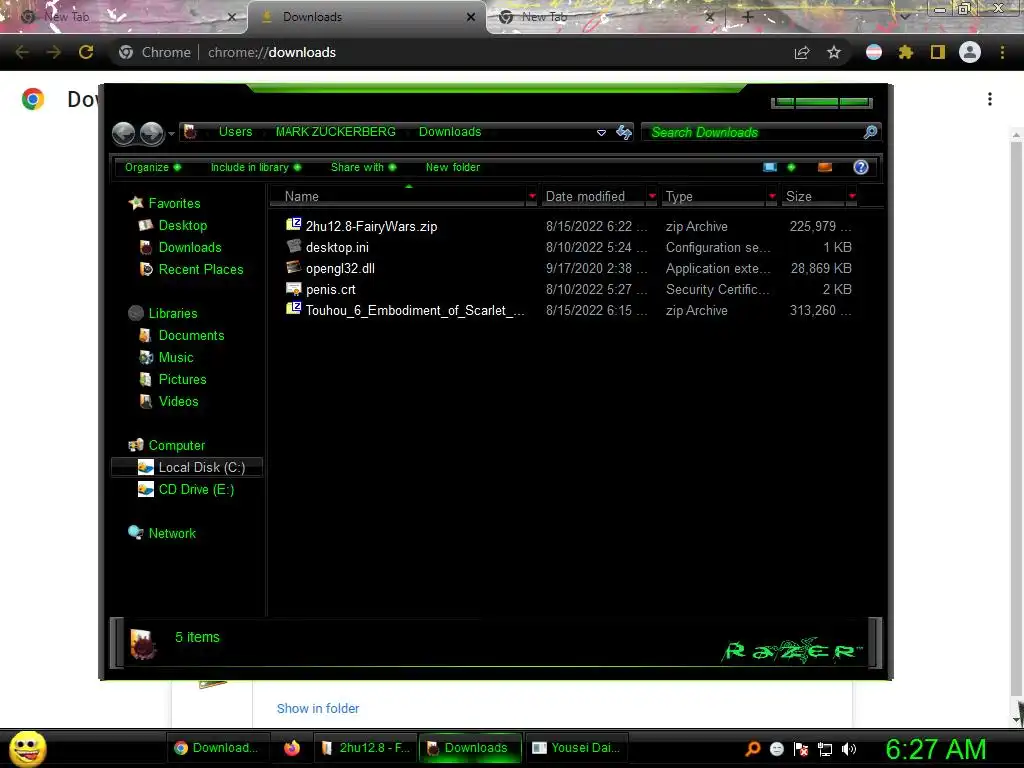1024x768 pixels.
Task: Open Chrome three-dot main menu
Action: click(1002, 52)
